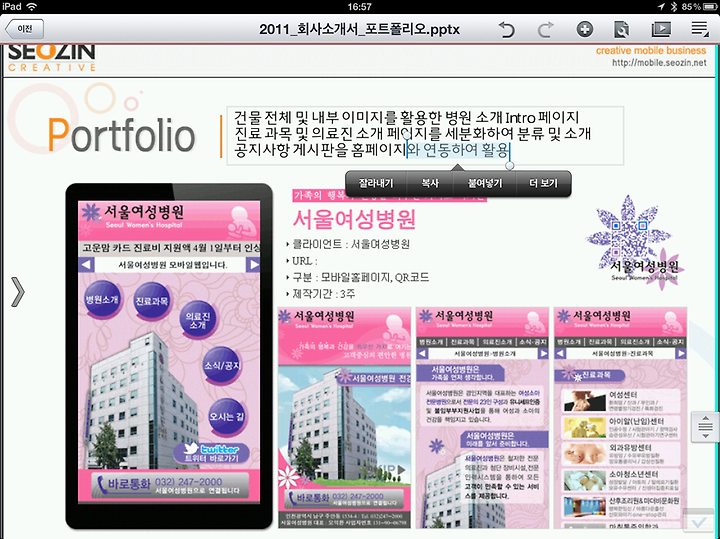Image resolution: width=720 pixels, height=539 pixels.
Task: Tap the plus insert icon
Action: (585, 29)
